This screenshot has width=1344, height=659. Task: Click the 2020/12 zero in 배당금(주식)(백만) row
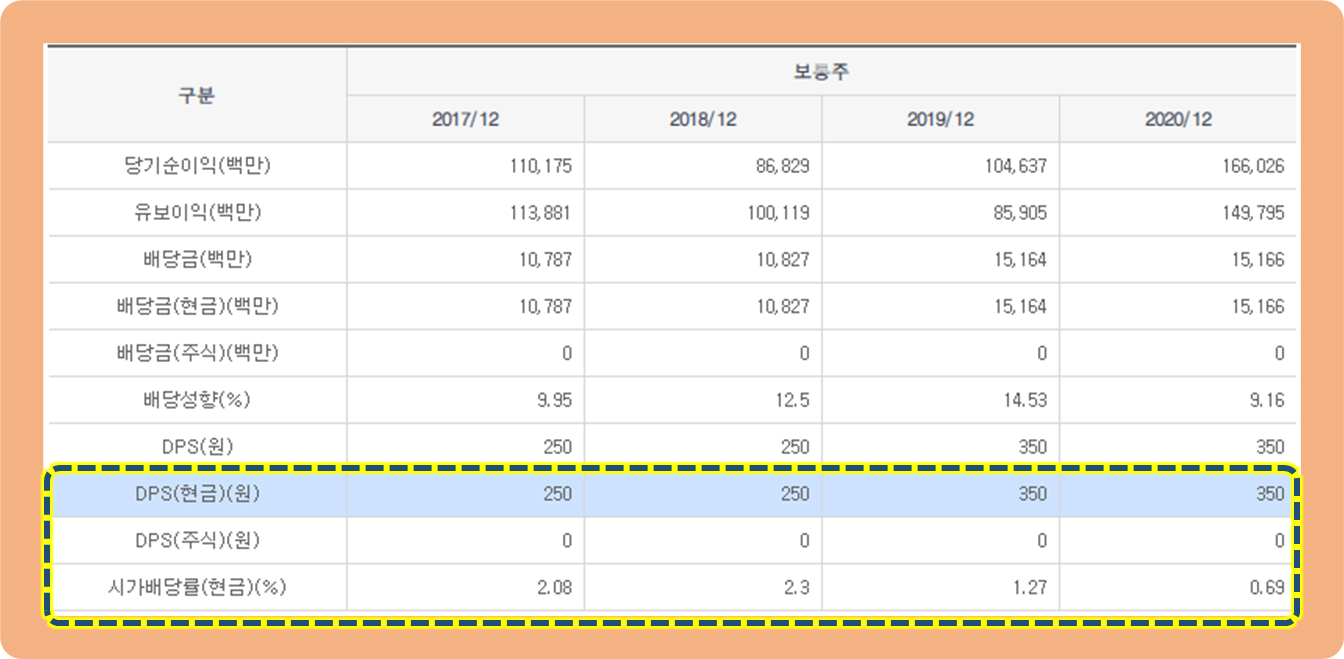1279,354
